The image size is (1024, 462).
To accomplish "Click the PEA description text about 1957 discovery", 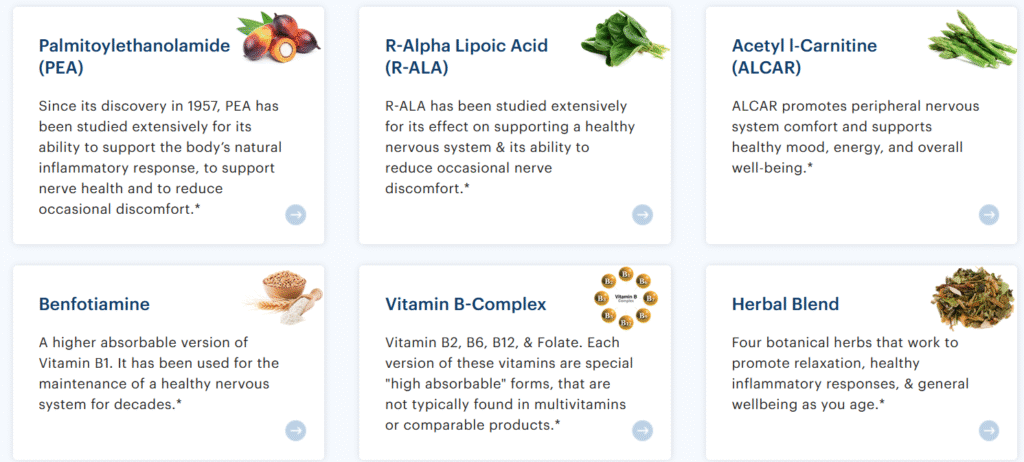I will (161, 157).
